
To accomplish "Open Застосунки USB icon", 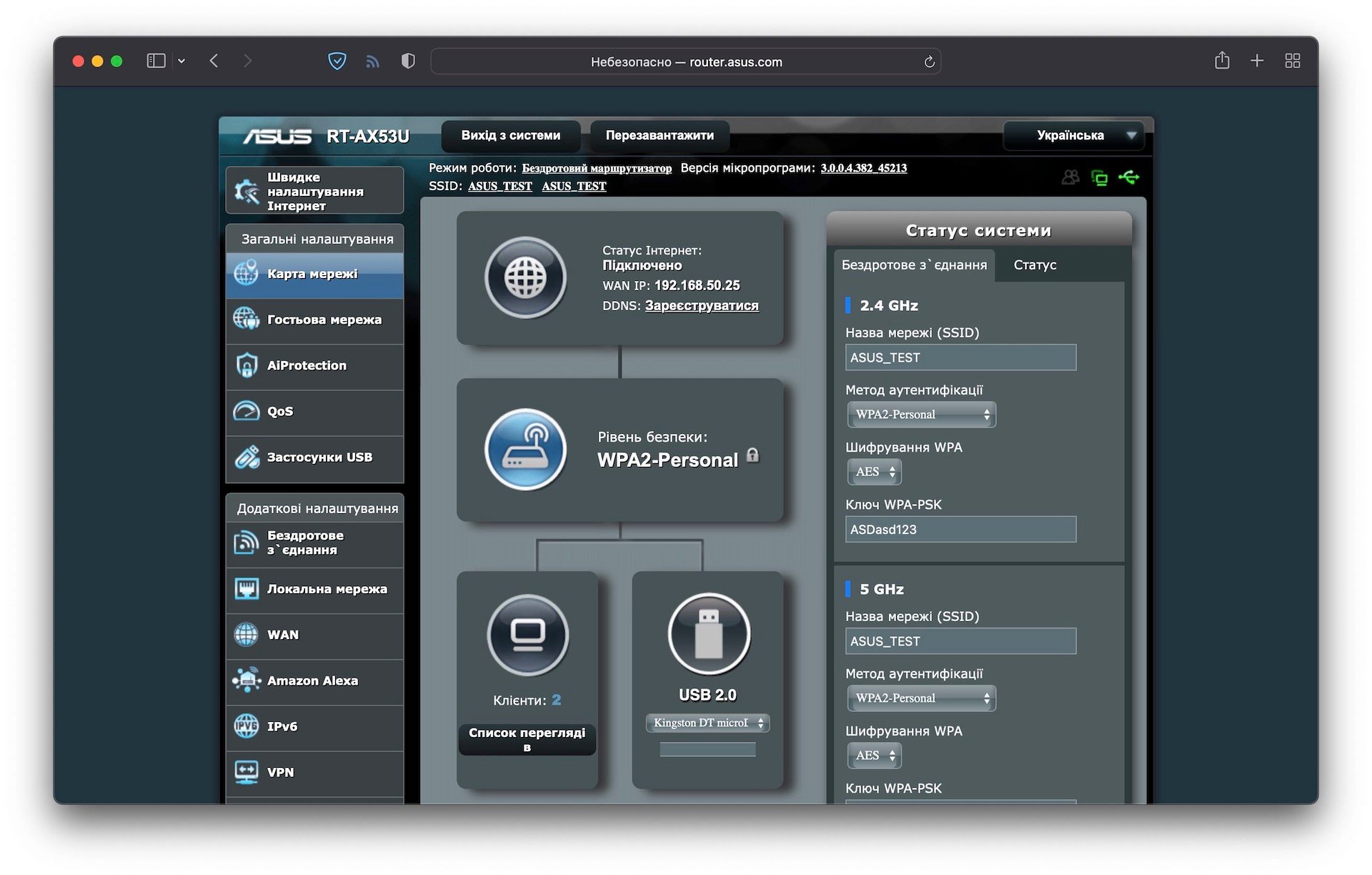I will point(247,457).
